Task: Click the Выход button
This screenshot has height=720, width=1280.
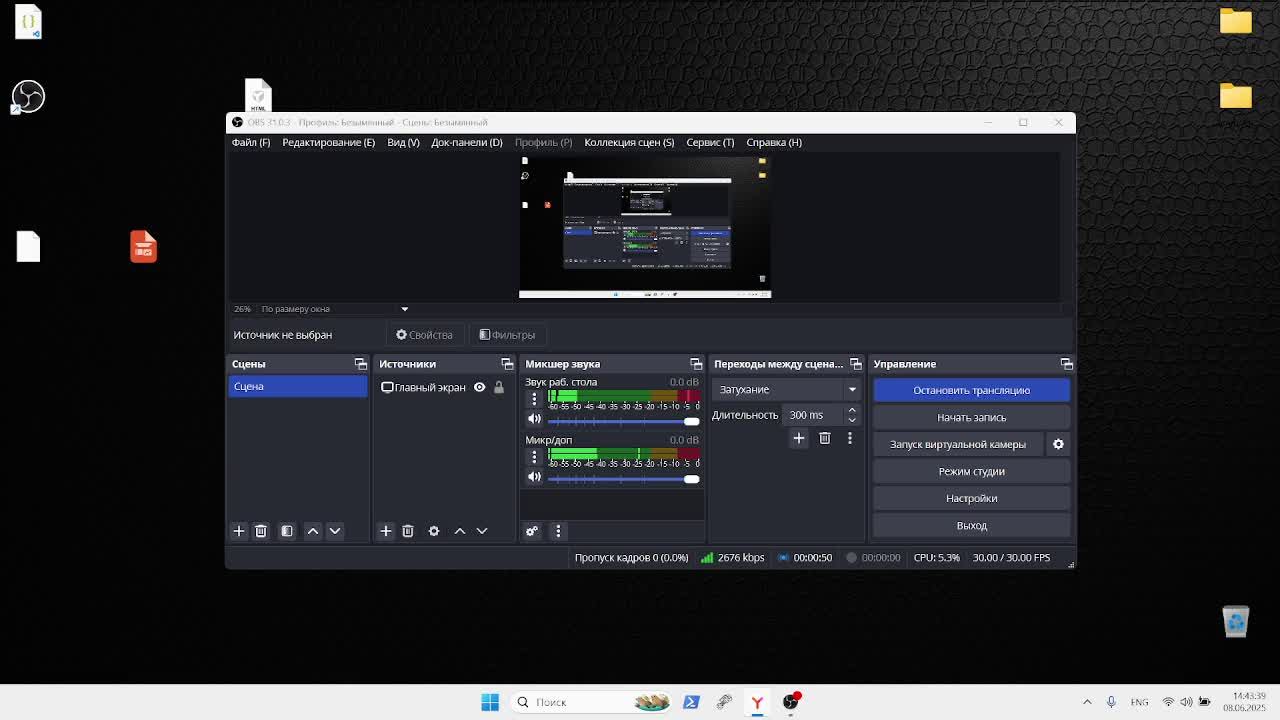Action: coord(972,525)
